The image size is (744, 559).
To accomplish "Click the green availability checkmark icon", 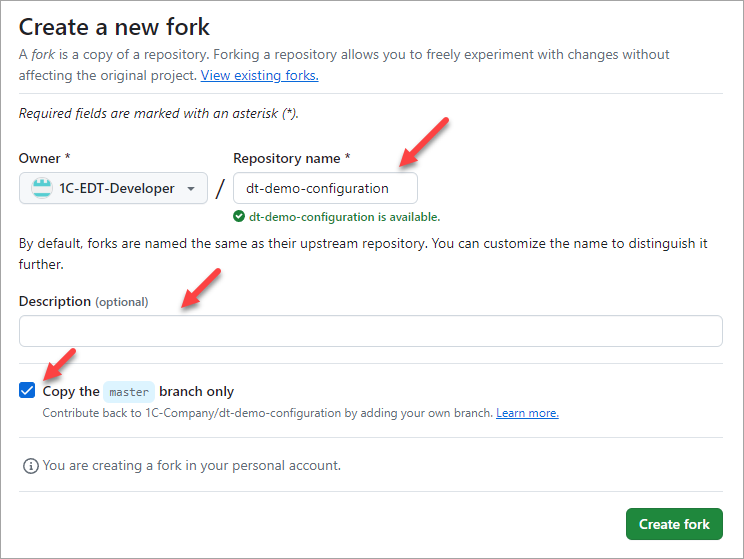I will 239,216.
